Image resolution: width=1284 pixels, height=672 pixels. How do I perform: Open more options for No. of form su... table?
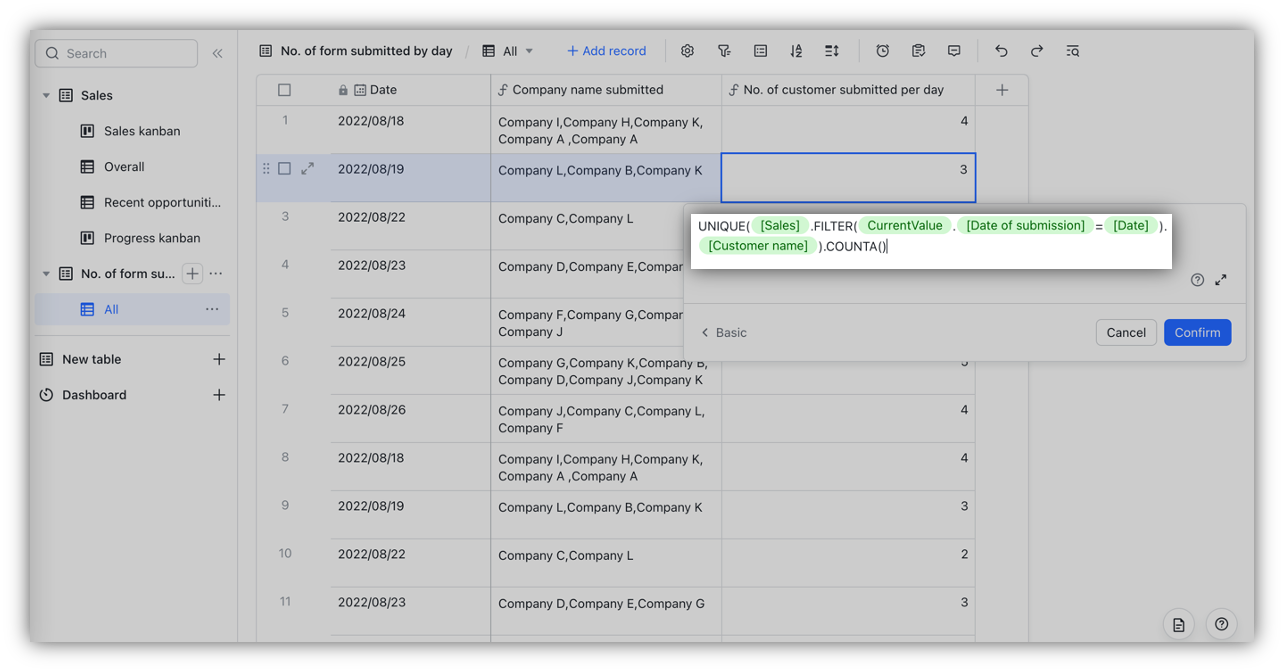point(216,274)
